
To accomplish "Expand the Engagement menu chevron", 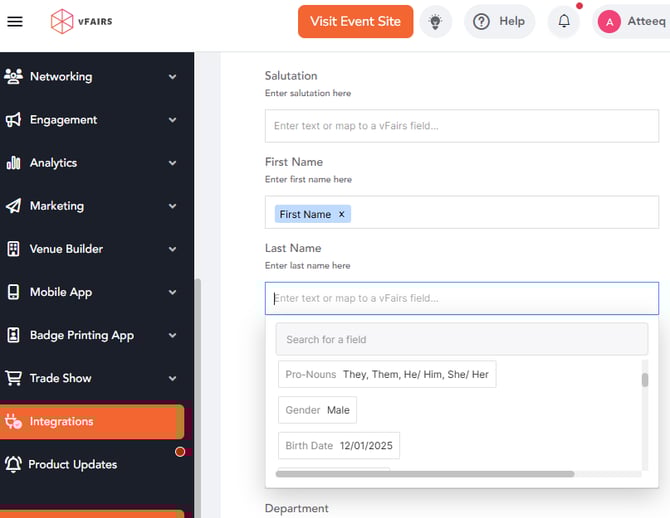I will pos(173,120).
